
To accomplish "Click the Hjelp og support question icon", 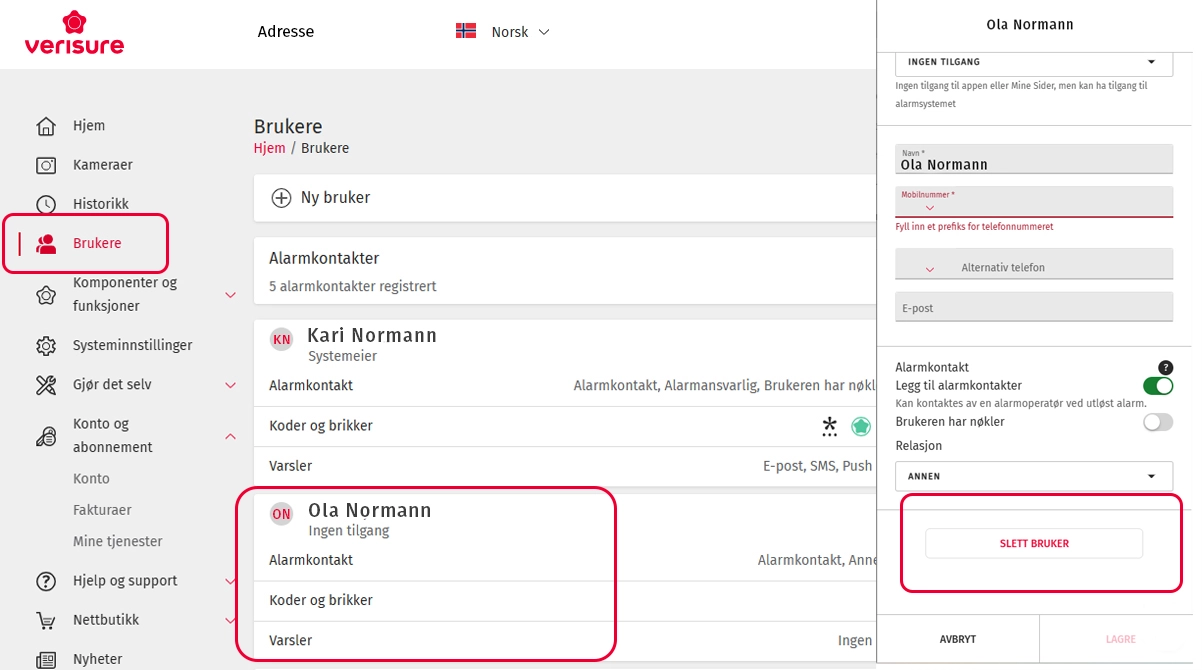I will pos(46,581).
